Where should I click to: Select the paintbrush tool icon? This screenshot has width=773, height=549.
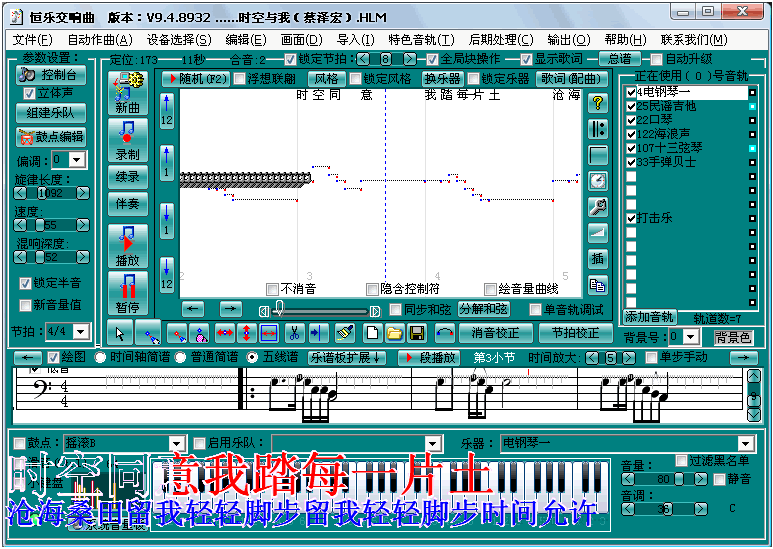[344, 332]
